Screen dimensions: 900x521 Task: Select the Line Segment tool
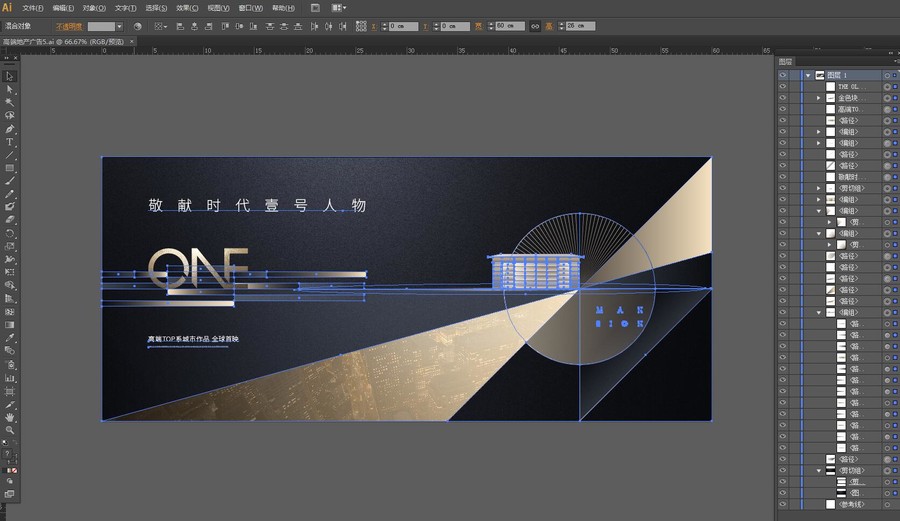(10, 155)
